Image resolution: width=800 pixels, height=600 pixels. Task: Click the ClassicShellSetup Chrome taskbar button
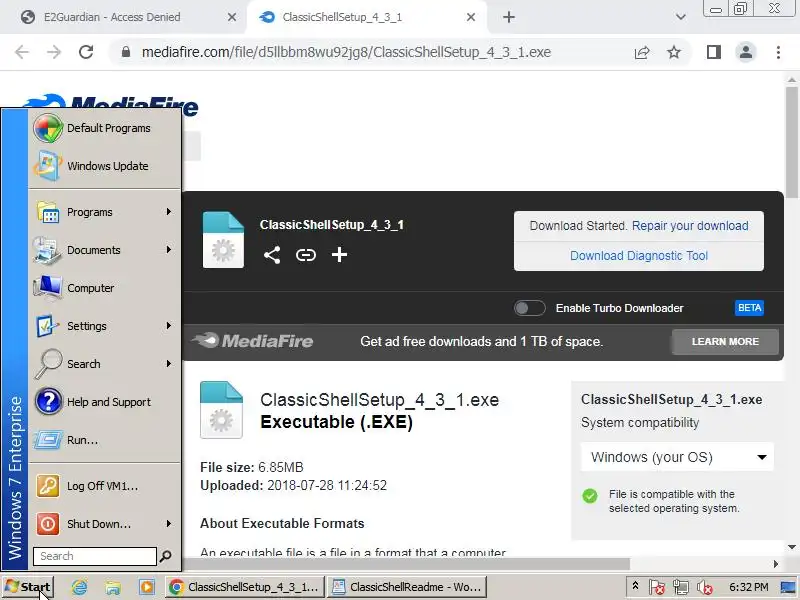244,587
